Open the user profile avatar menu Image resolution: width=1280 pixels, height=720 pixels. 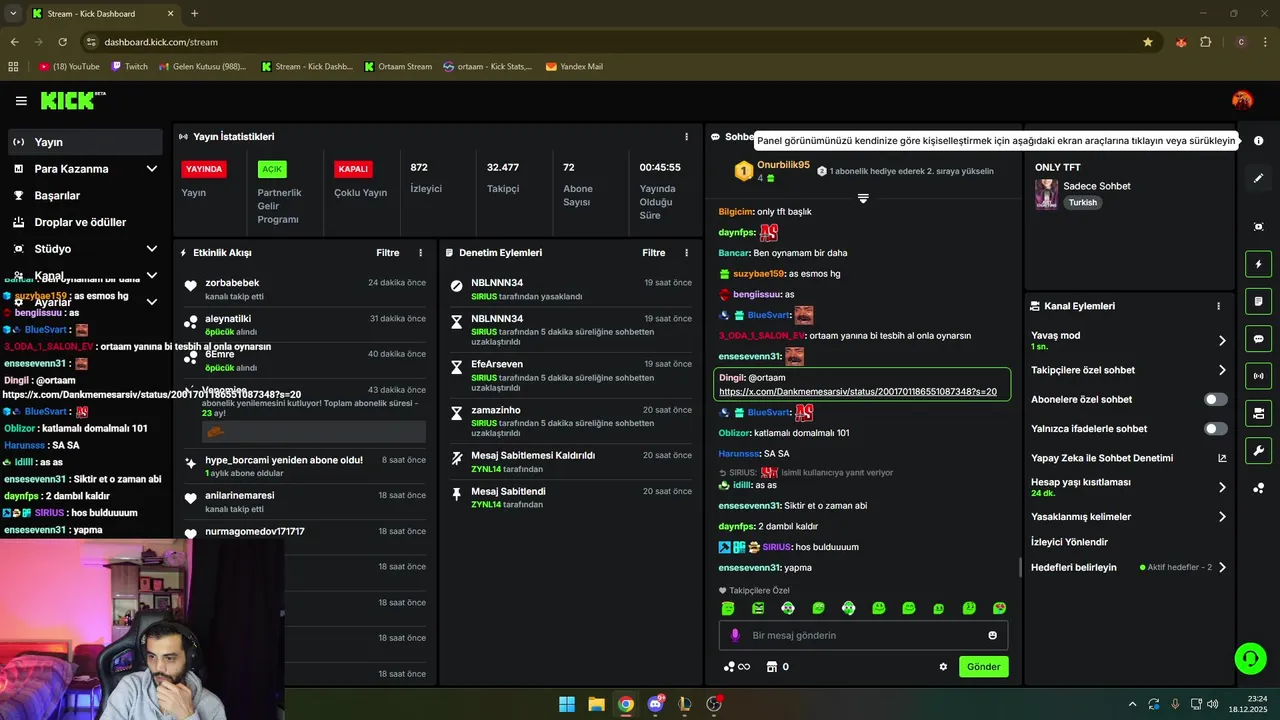(x=1242, y=100)
